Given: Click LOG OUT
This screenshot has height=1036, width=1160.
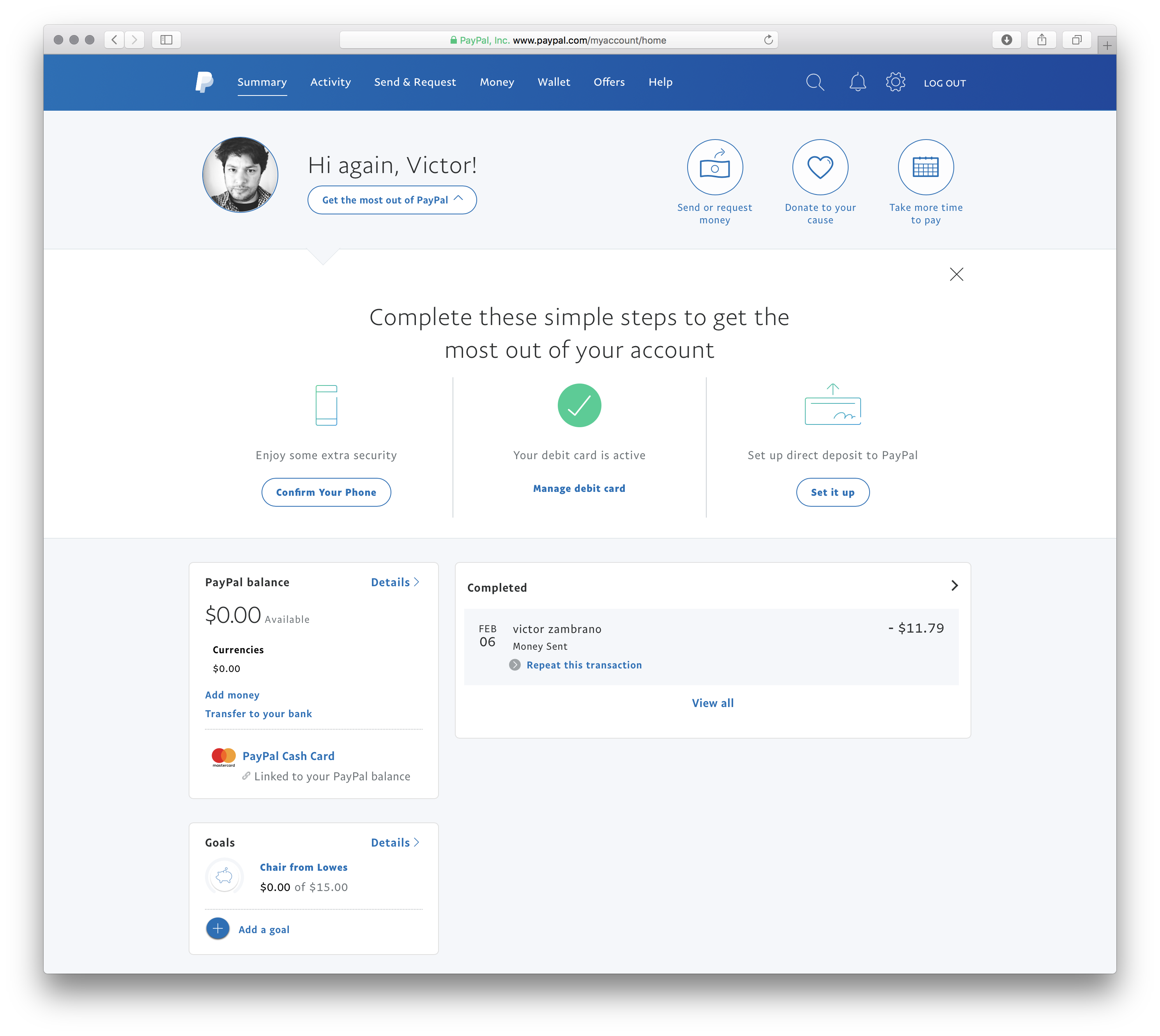Looking at the screenshot, I should [944, 83].
